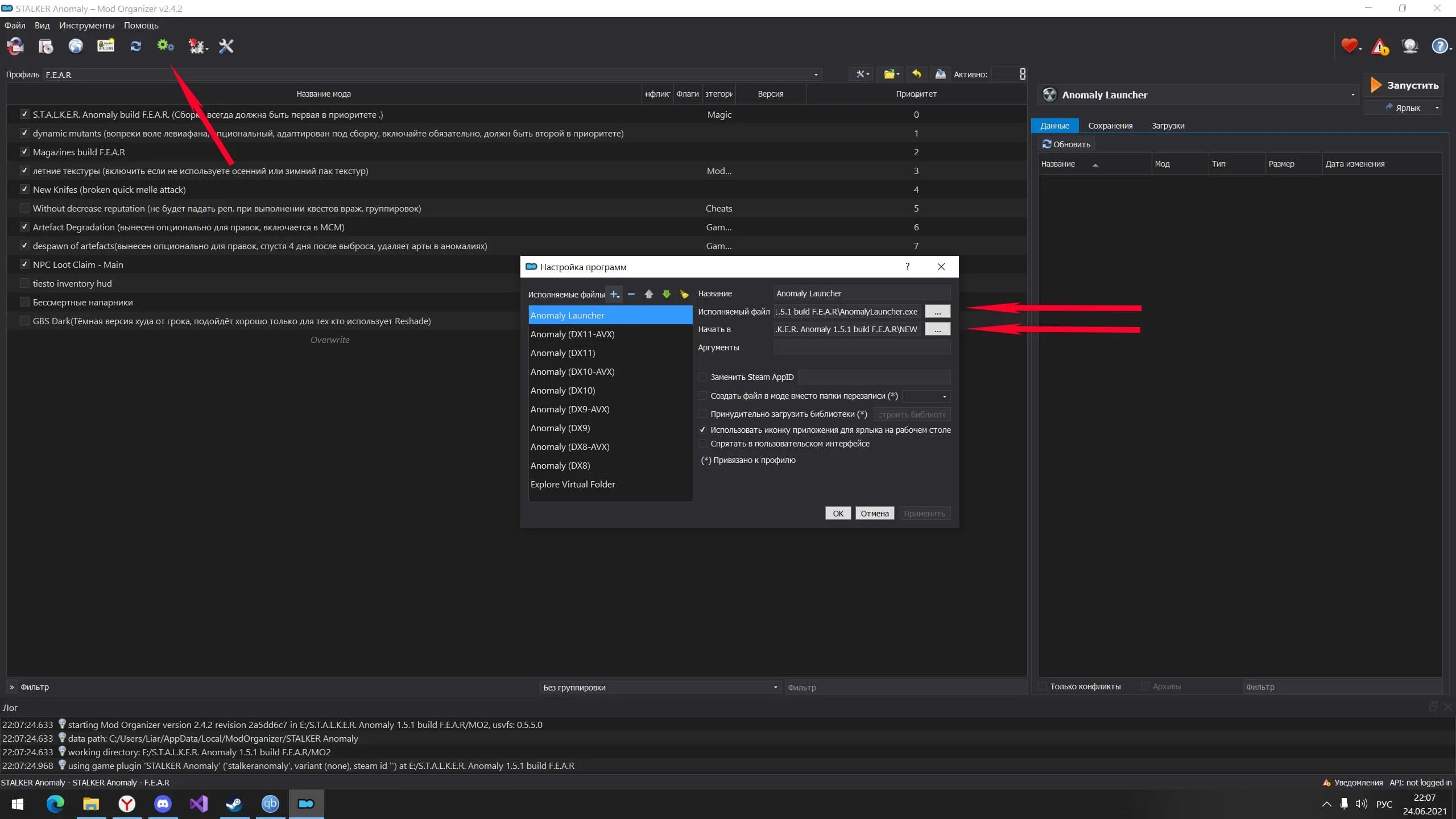1456x819 pixels.
Task: Click the Запустить run button
Action: click(1403, 85)
